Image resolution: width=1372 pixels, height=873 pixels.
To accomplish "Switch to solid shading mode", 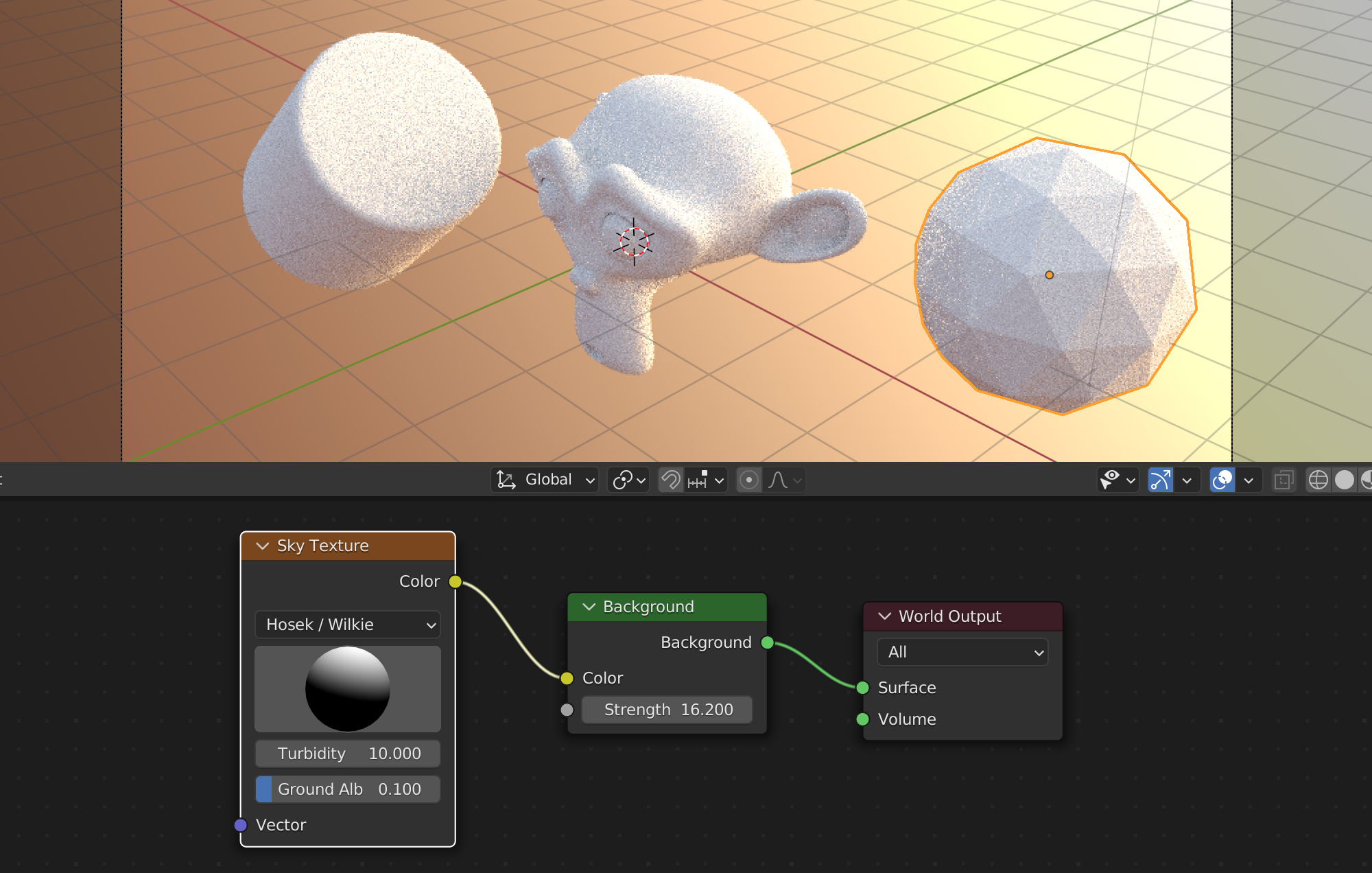I will click(x=1345, y=480).
